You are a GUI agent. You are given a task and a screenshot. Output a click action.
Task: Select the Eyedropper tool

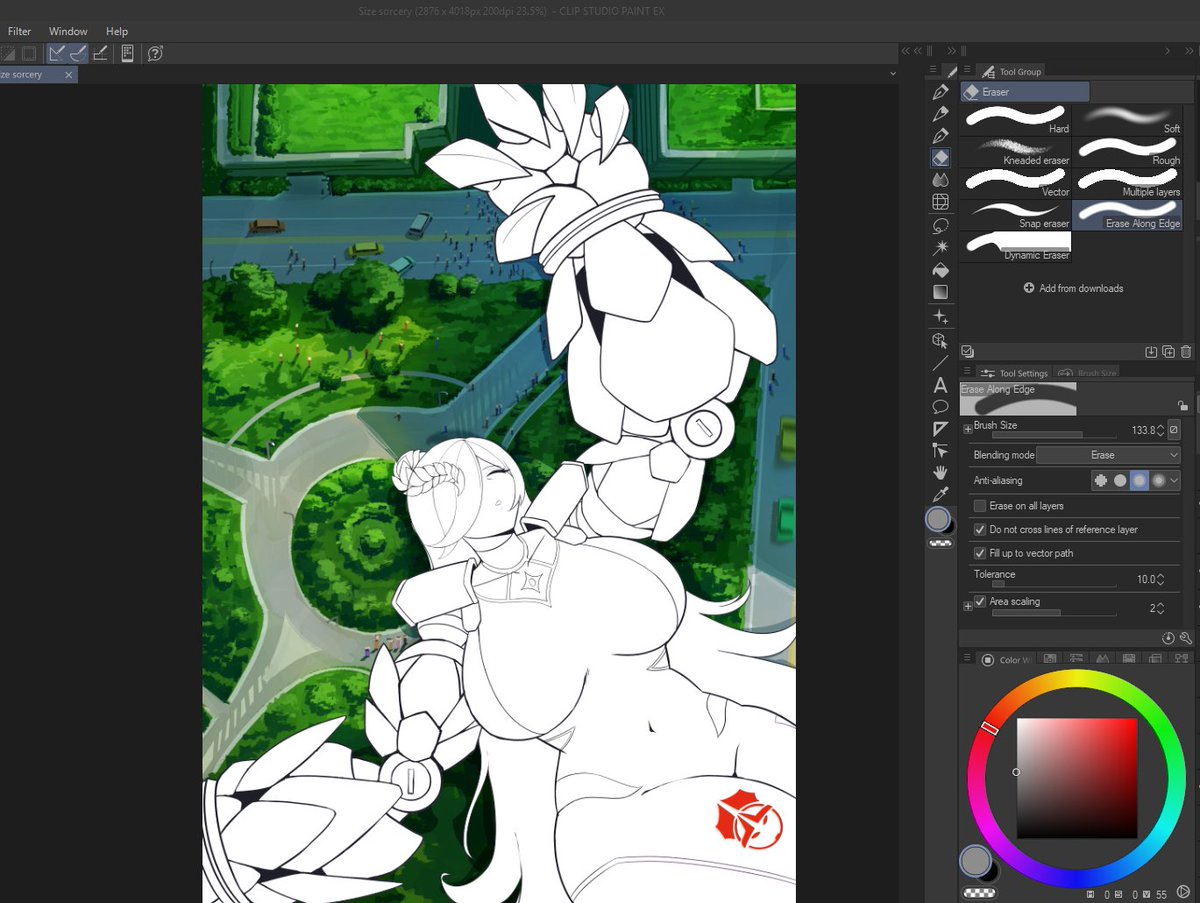pyautogui.click(x=940, y=495)
